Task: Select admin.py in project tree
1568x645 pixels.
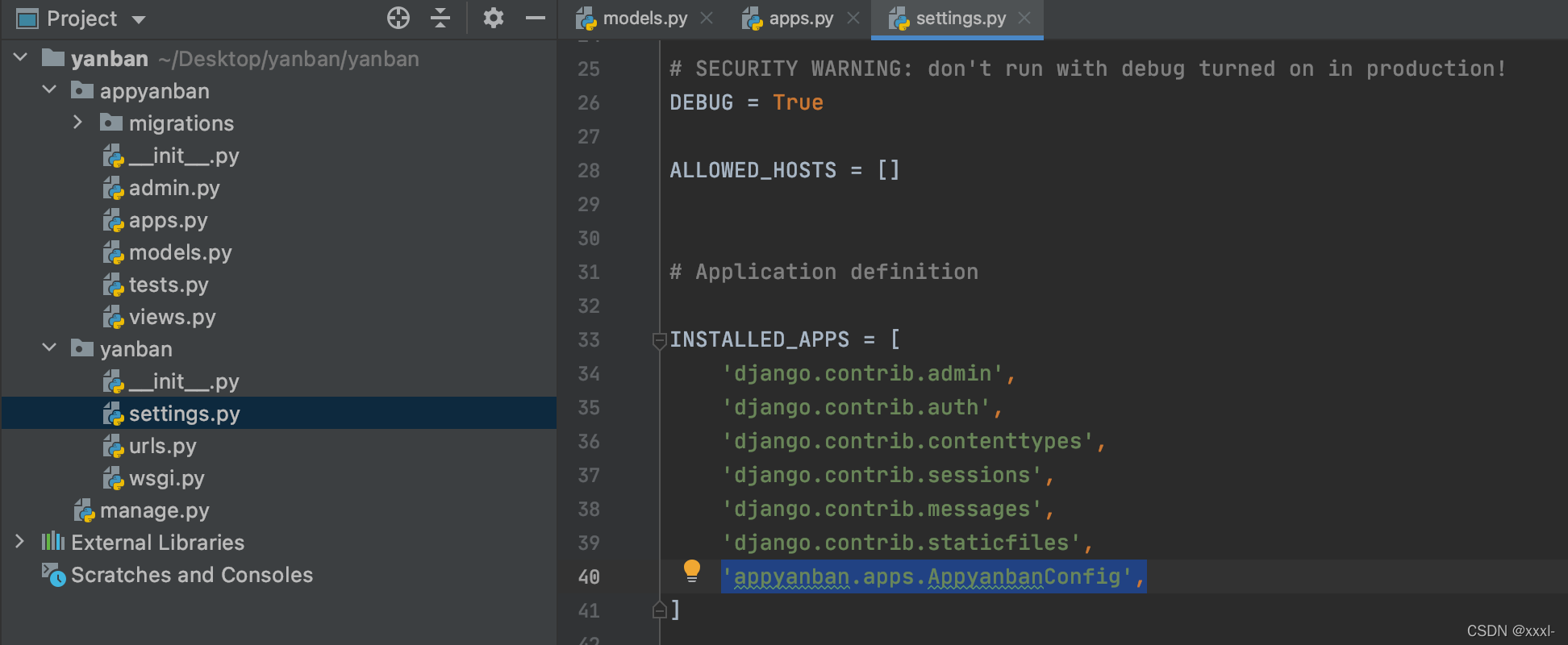Action: pos(174,188)
